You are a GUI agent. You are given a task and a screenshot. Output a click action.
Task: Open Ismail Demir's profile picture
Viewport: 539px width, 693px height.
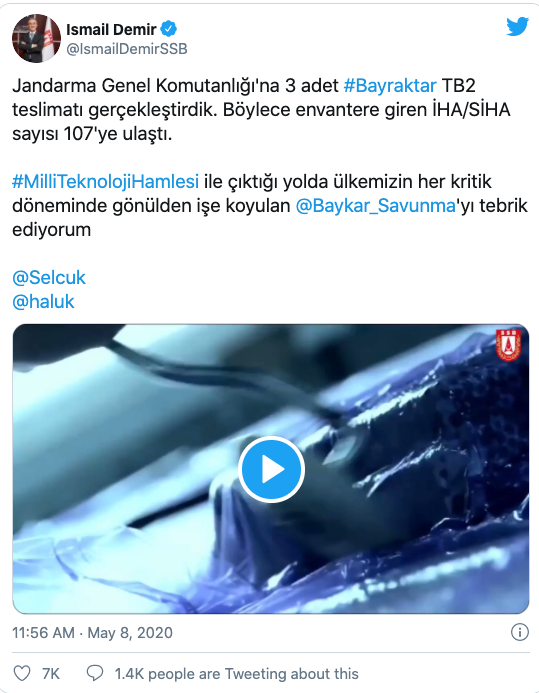[x=36, y=38]
